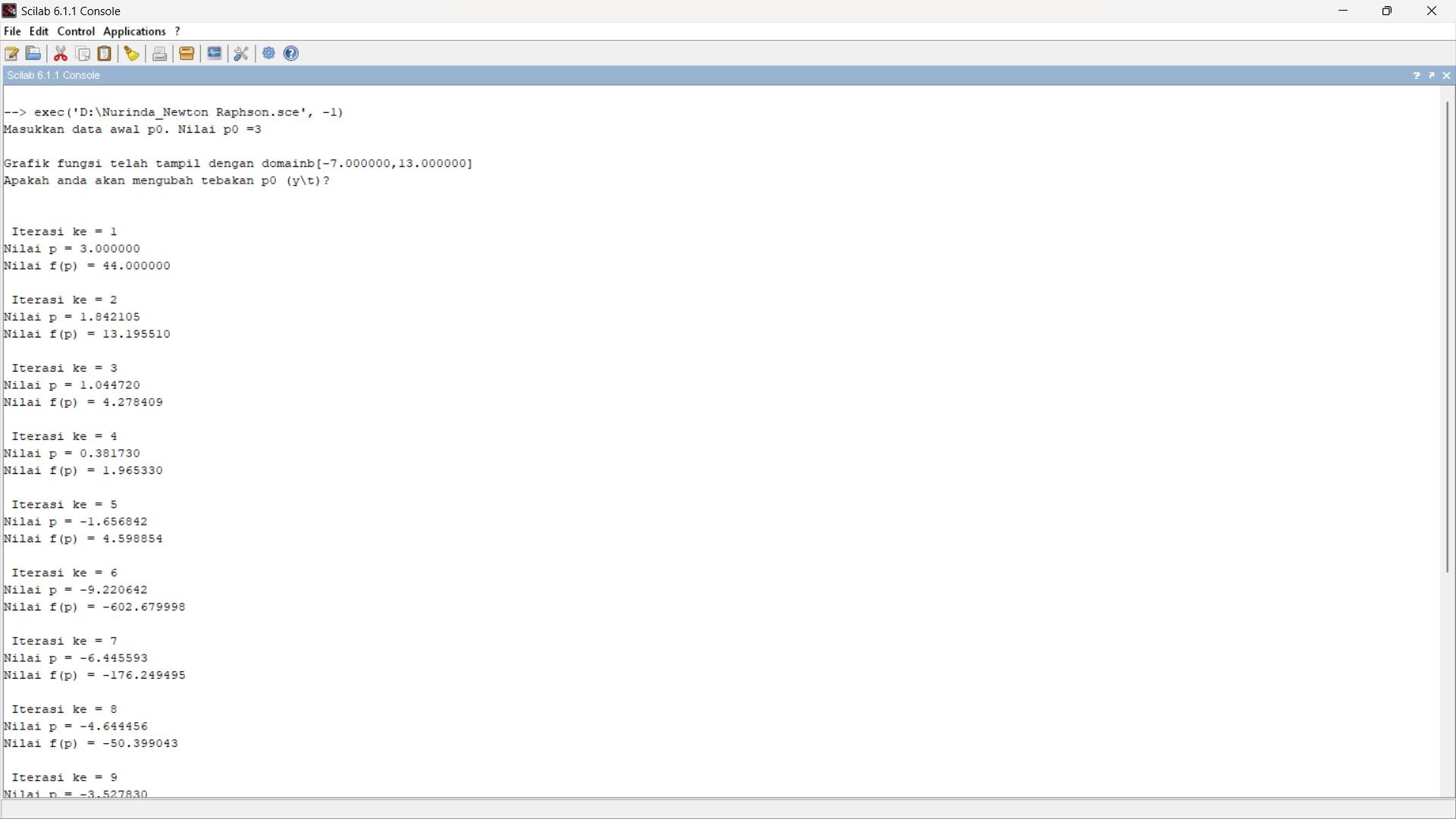Click 'Masukkan data awal p0' line
The width and height of the screenshot is (1456, 819).
pos(133,130)
